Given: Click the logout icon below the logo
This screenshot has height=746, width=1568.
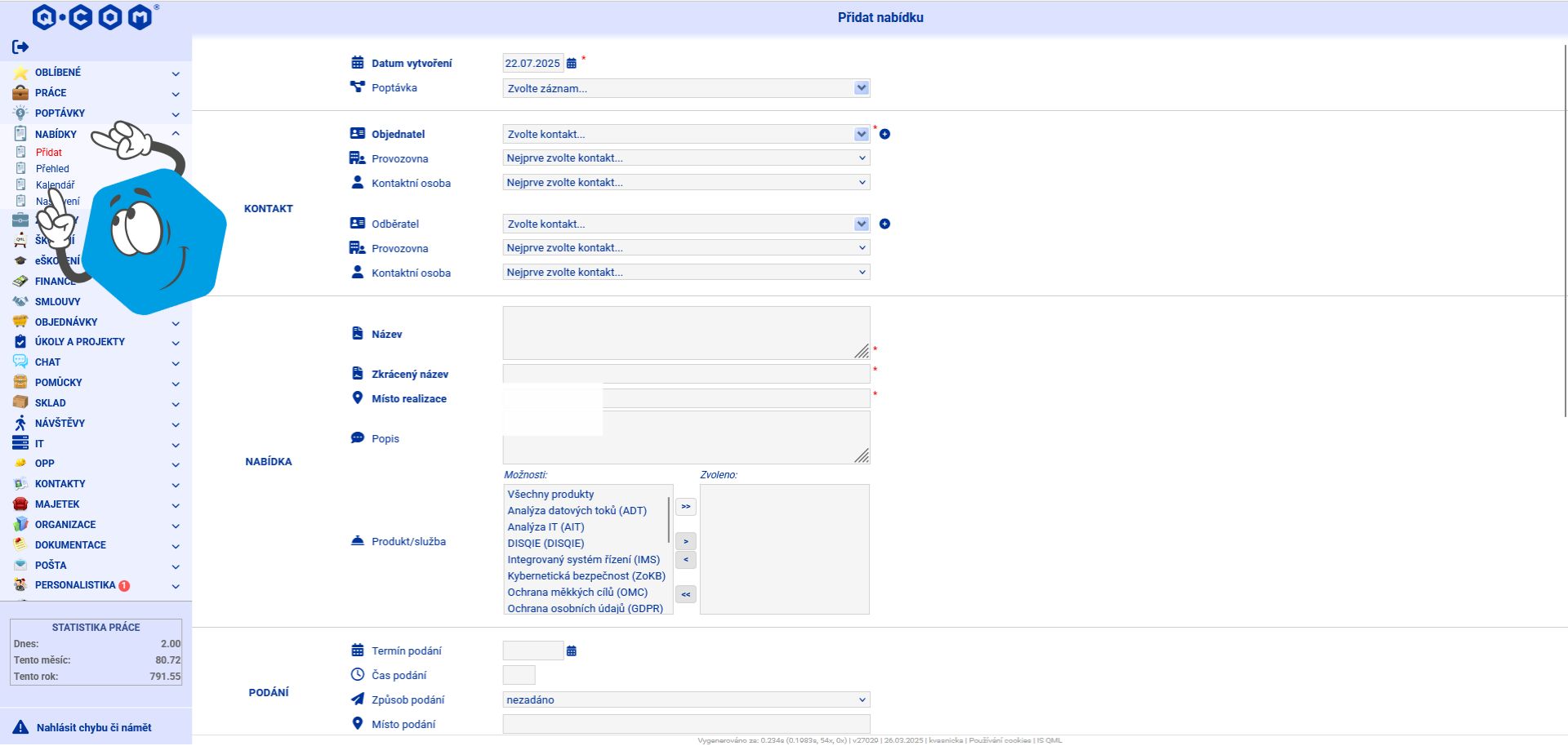Looking at the screenshot, I should [x=20, y=47].
